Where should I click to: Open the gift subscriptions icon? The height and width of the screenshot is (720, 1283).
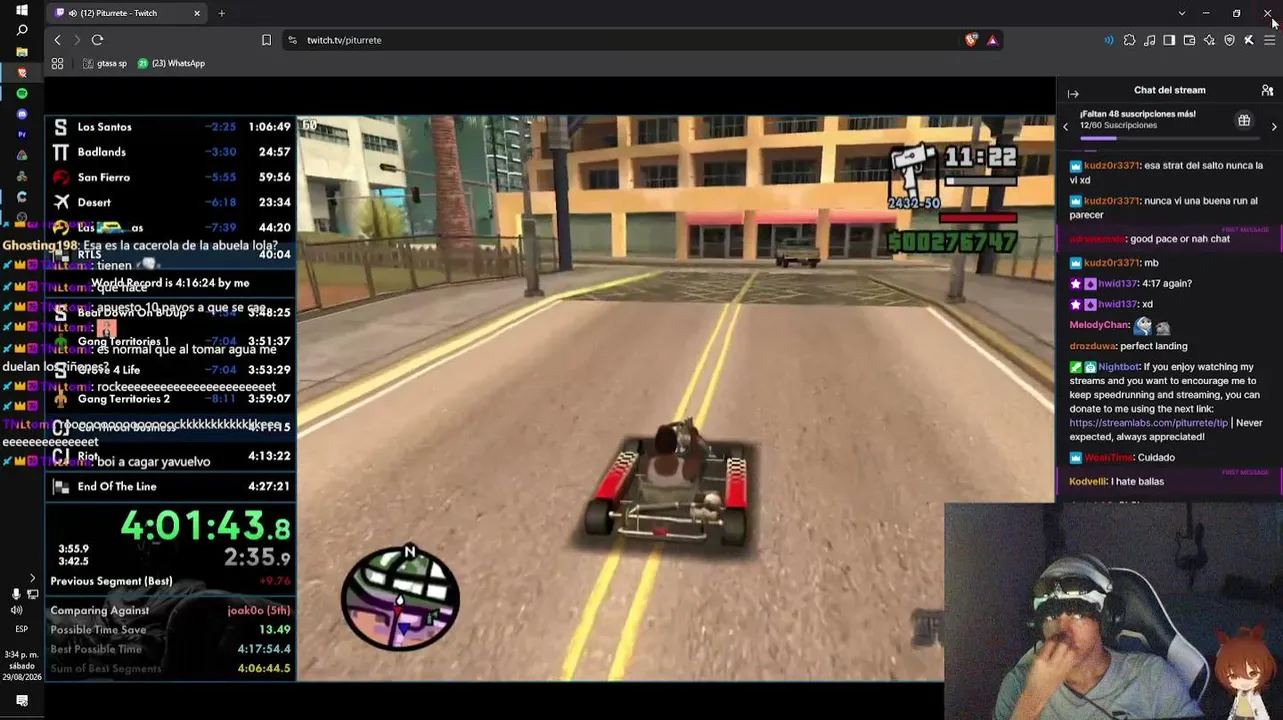tap(1244, 121)
